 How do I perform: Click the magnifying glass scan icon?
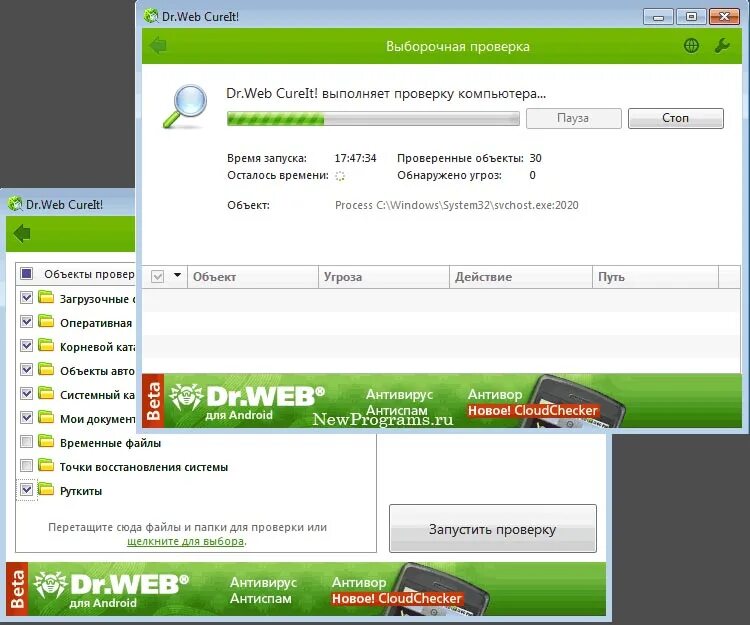[186, 106]
